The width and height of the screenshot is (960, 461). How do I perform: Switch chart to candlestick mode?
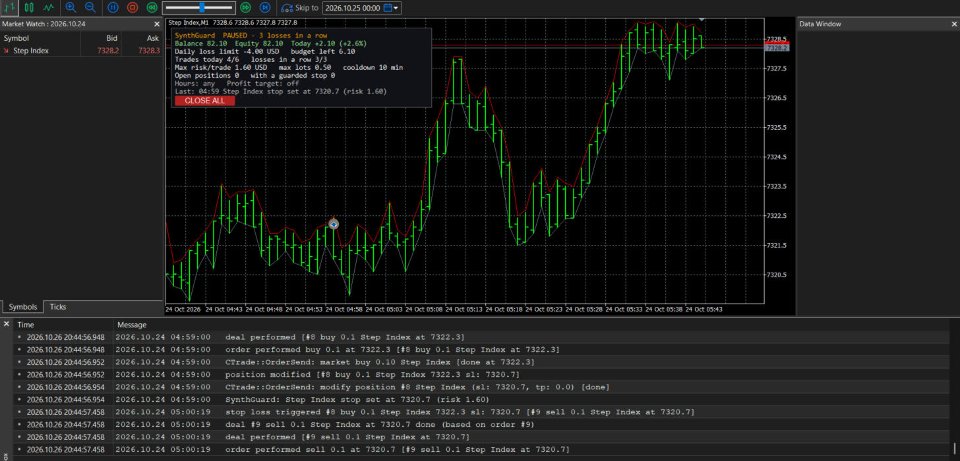29,7
